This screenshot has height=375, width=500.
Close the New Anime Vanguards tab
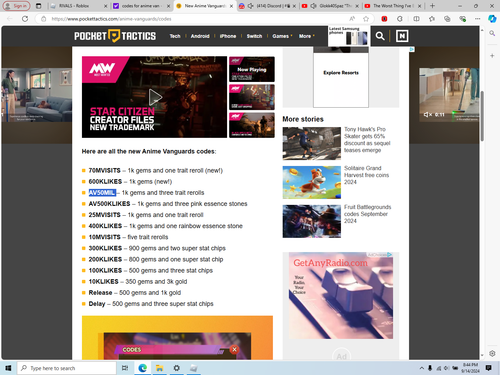231,6
